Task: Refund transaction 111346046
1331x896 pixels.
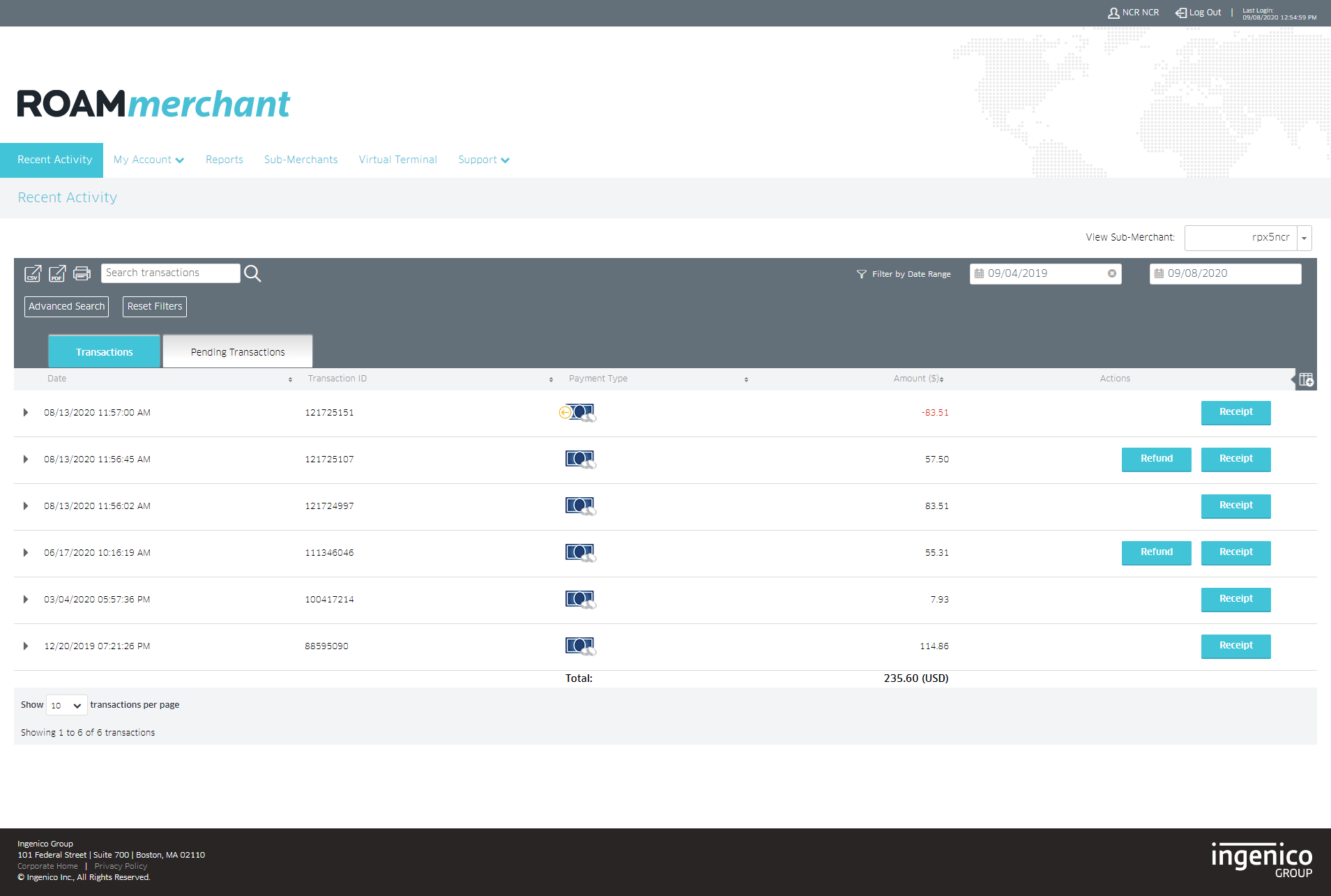Action: coord(1157,553)
